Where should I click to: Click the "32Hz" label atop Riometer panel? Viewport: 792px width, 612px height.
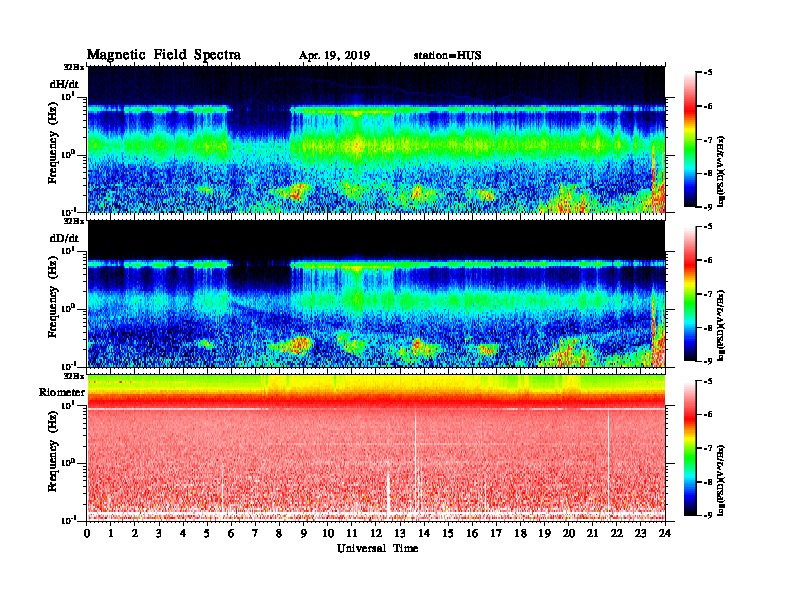(74, 376)
